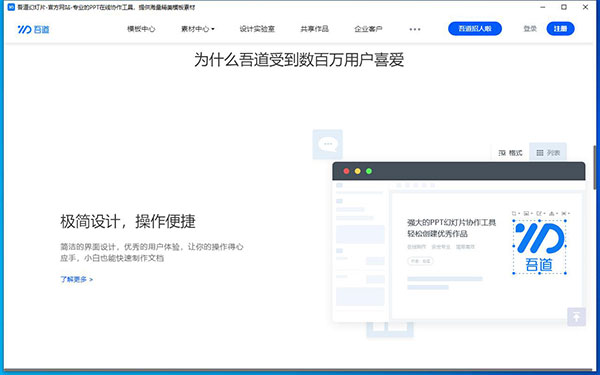This screenshot has height=375, width=600.
Task: Click the title 为什么吾道受到数百万用户喜爱
Action: [299, 60]
